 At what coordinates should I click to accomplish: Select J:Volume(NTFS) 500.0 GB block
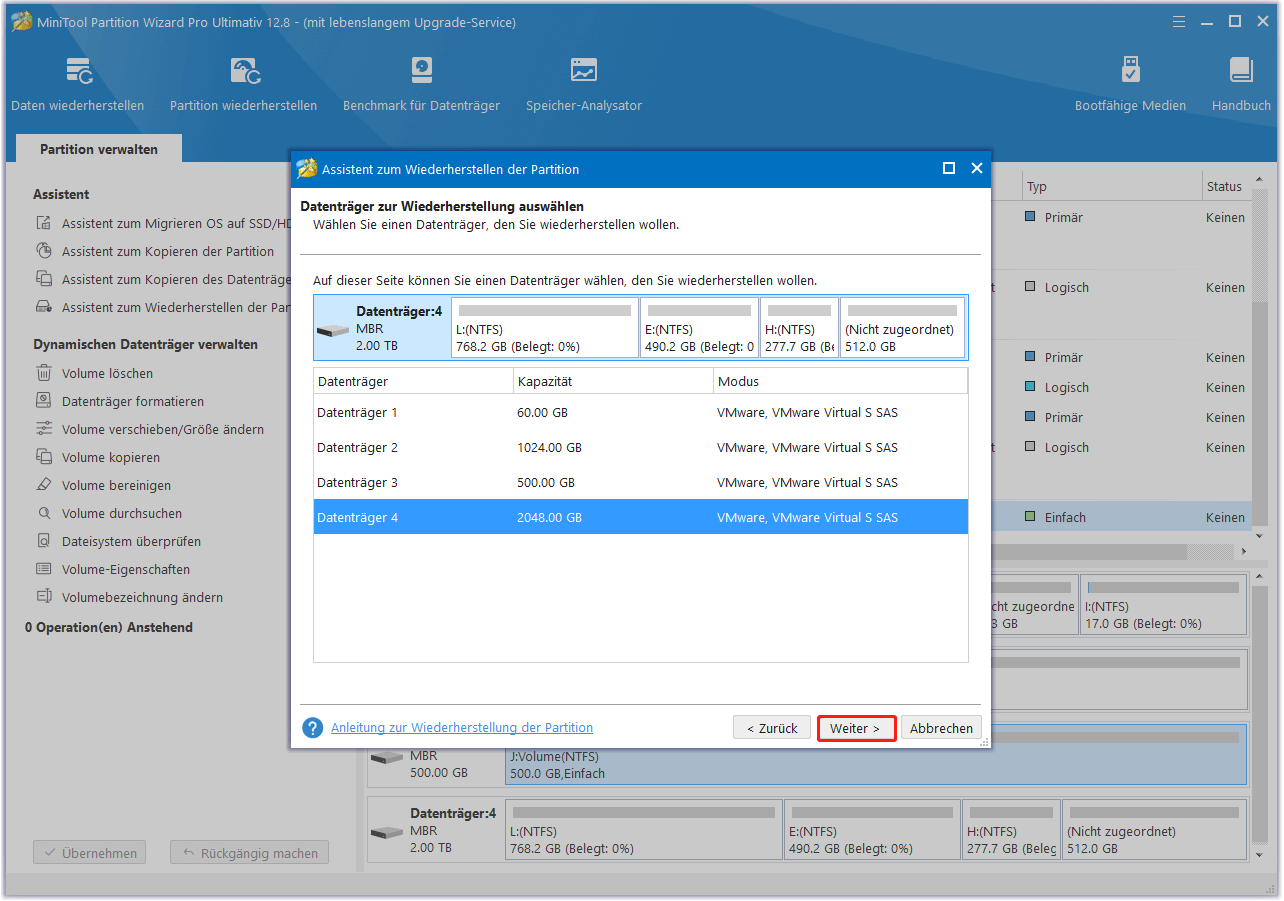point(876,755)
